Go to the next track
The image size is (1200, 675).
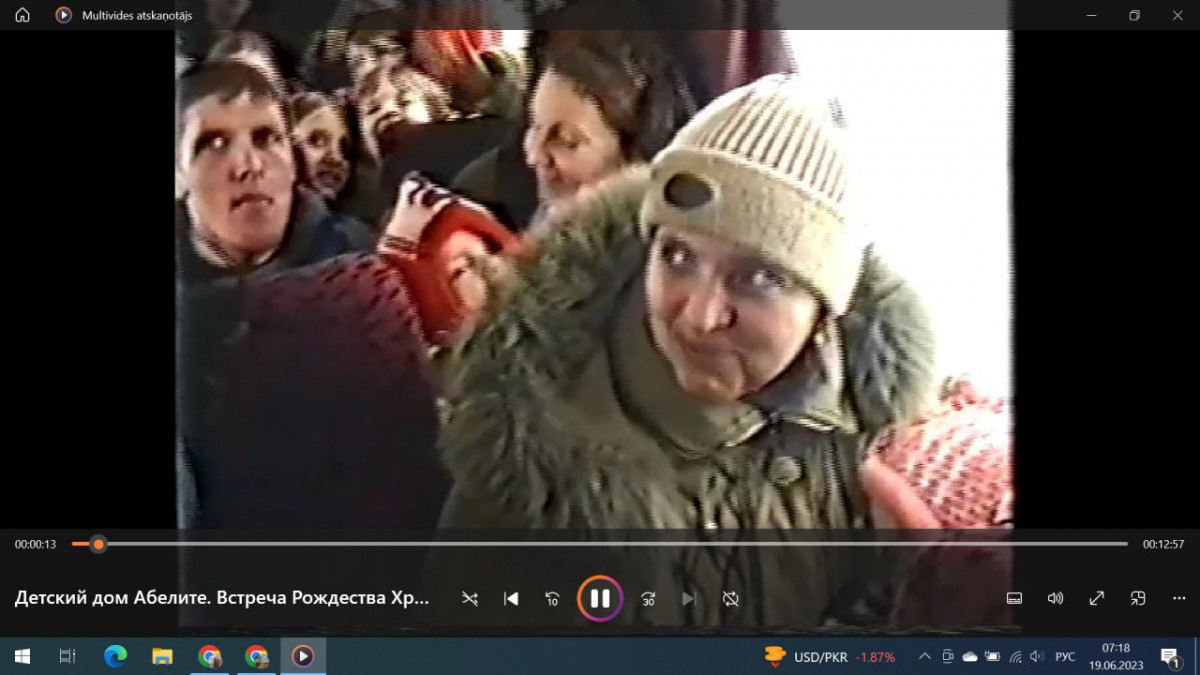pos(689,599)
